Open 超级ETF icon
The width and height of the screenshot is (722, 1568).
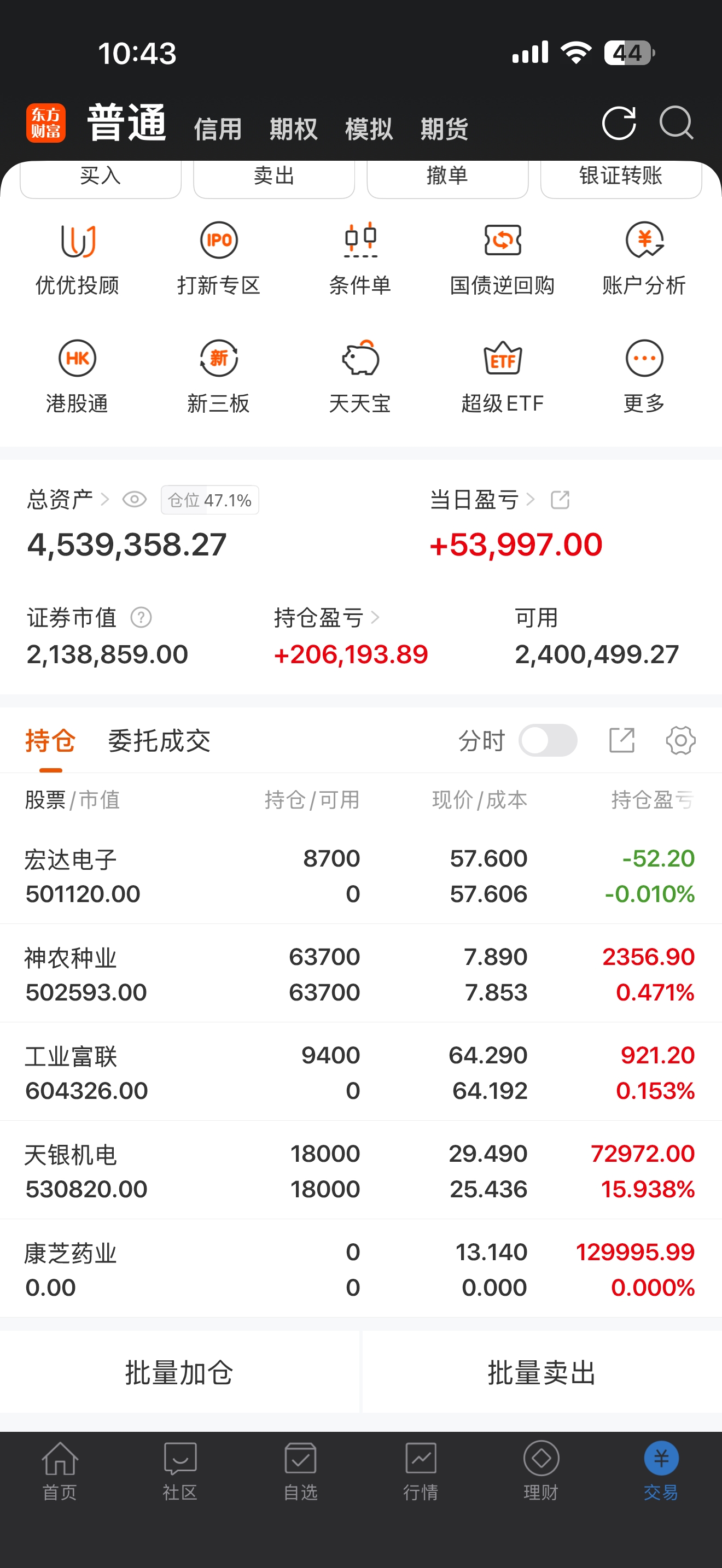502,359
